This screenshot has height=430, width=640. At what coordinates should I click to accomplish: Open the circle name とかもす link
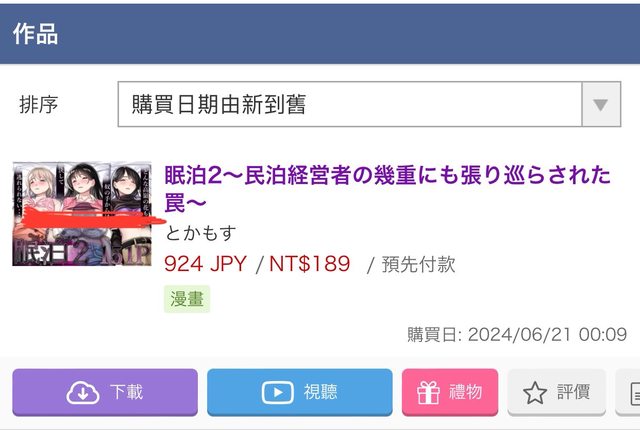(x=201, y=233)
